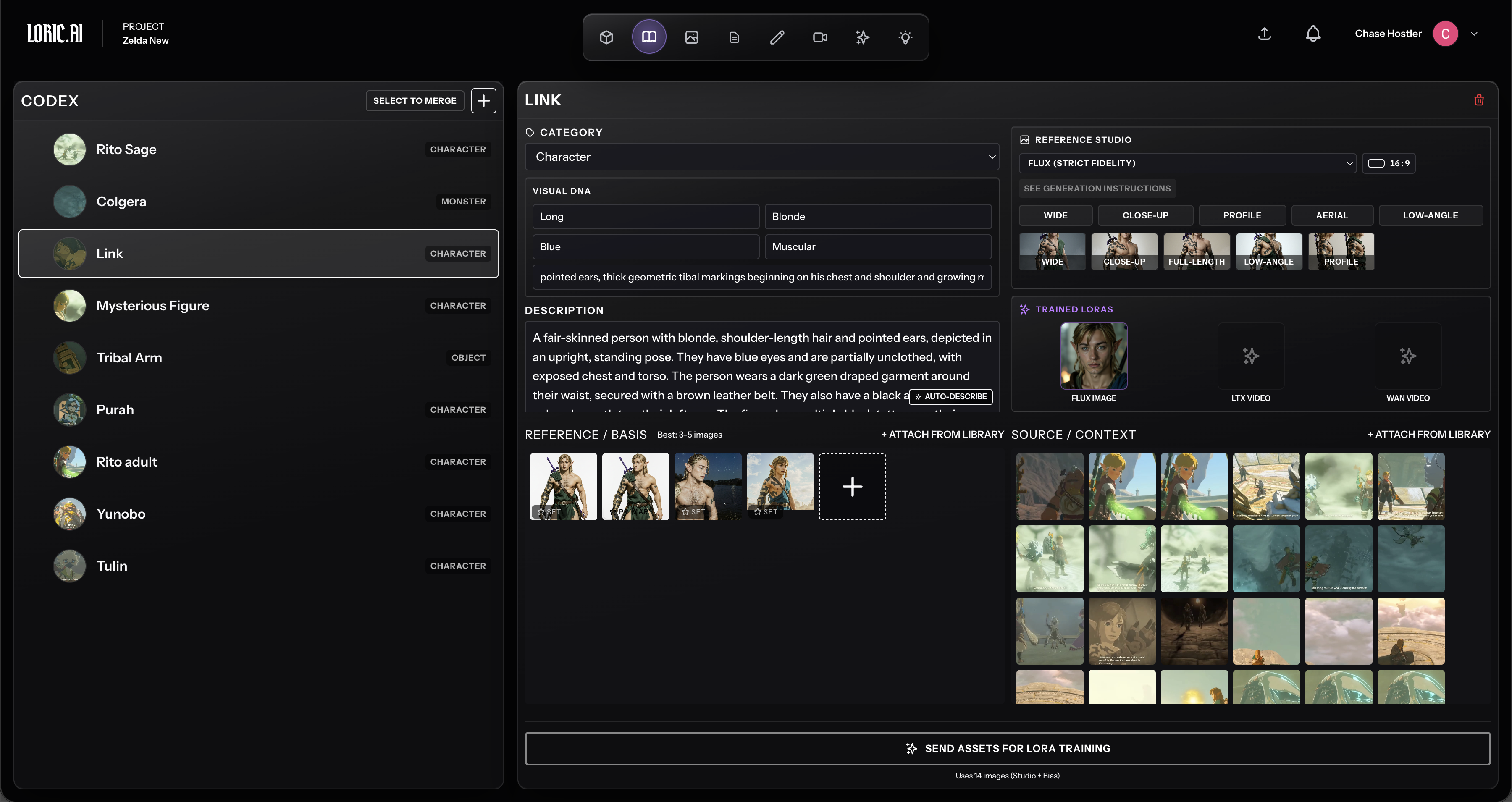Screen dimensions: 1512x802
Task: Edit the Long hair length field
Action: point(646,217)
